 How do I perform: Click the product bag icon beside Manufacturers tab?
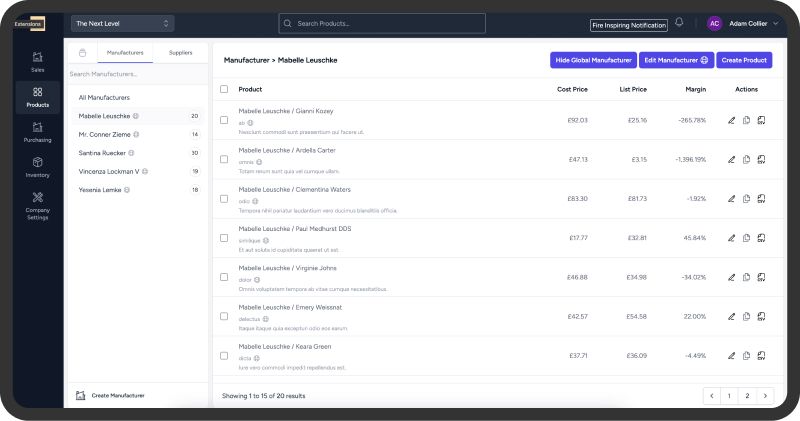82,53
